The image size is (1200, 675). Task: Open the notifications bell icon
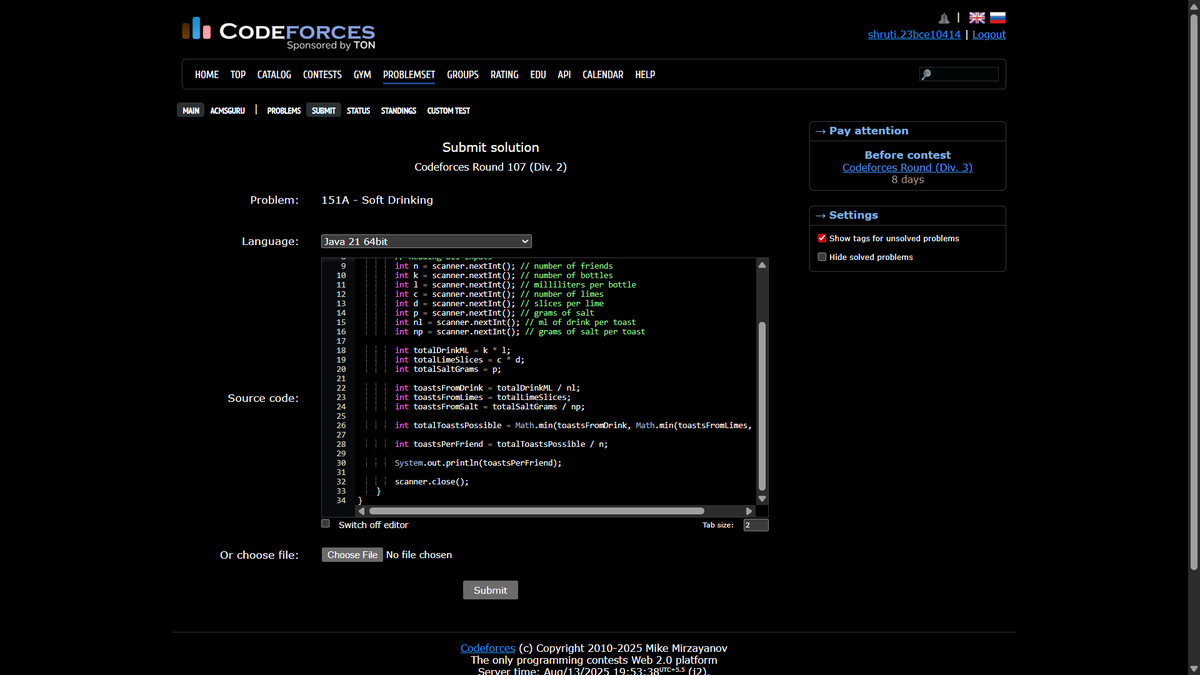tap(944, 18)
